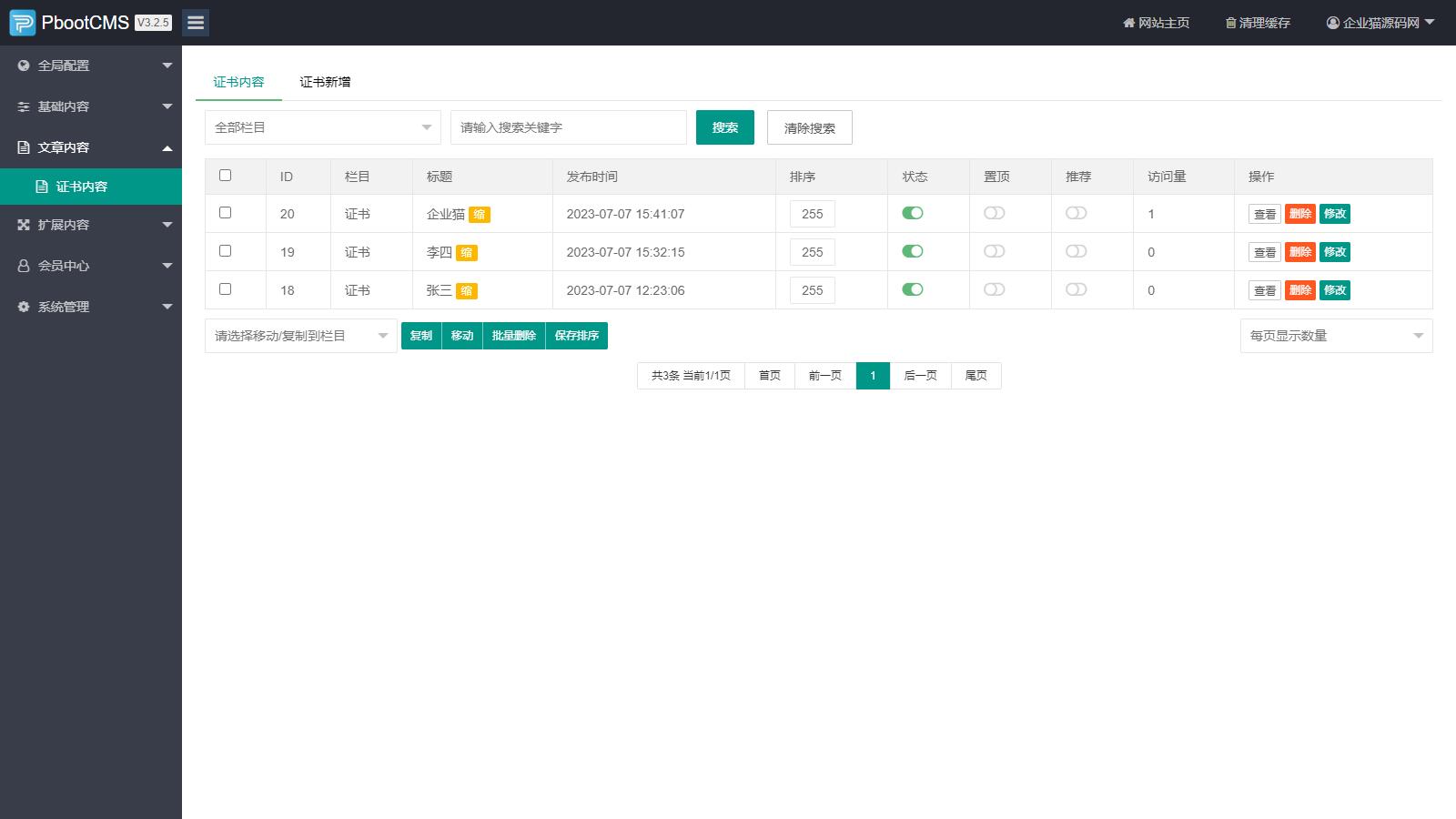Check the checkbox for row ID 18
Viewport: 1456px width, 819px height.
coord(226,289)
